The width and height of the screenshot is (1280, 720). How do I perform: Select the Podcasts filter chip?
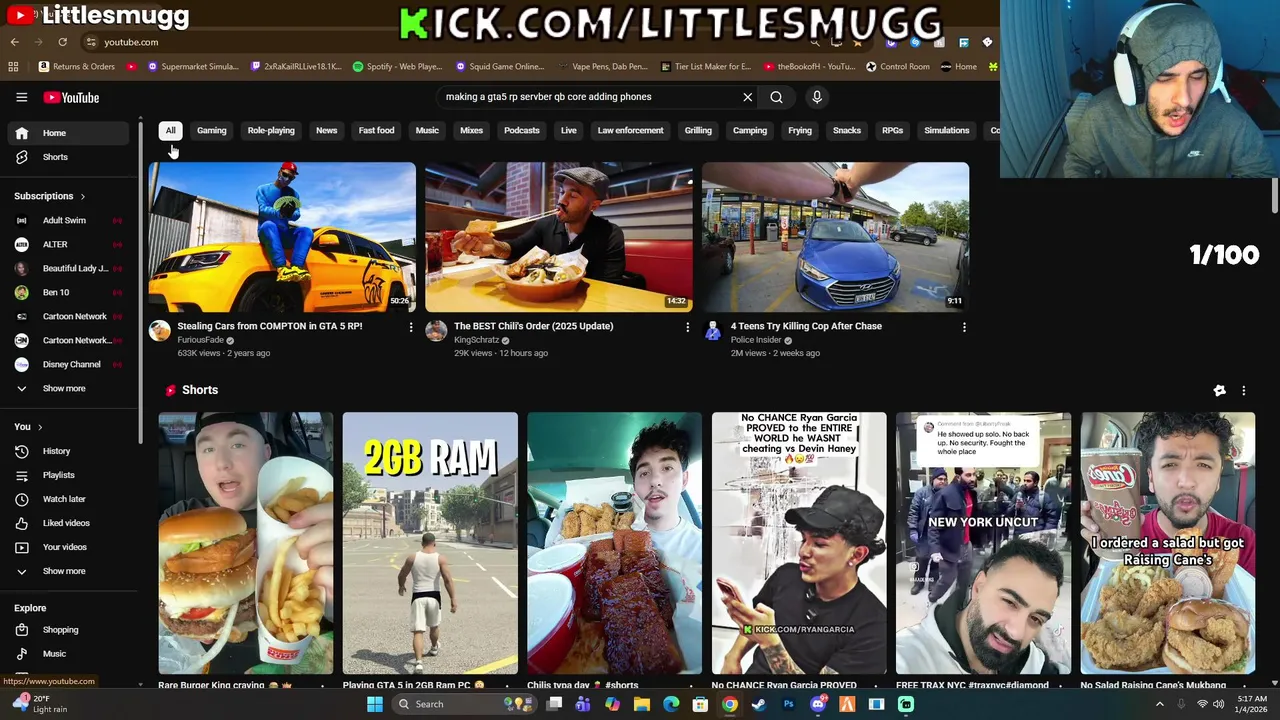pyautogui.click(x=522, y=130)
